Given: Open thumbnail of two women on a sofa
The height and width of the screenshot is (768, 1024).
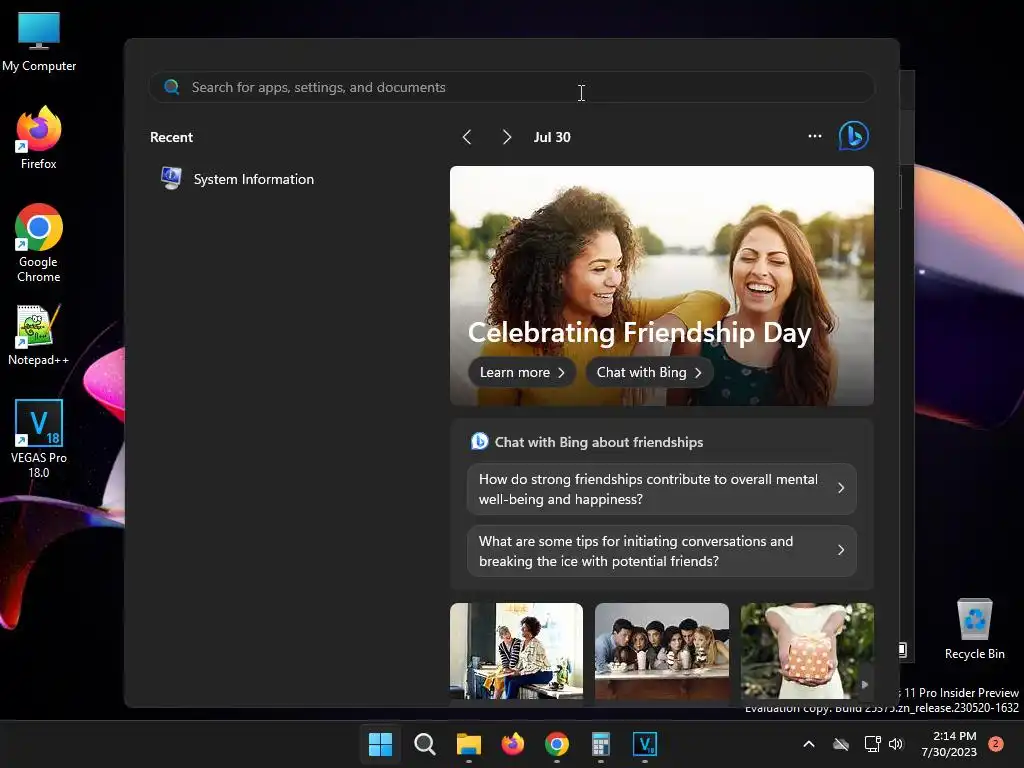Looking at the screenshot, I should 517,651.
